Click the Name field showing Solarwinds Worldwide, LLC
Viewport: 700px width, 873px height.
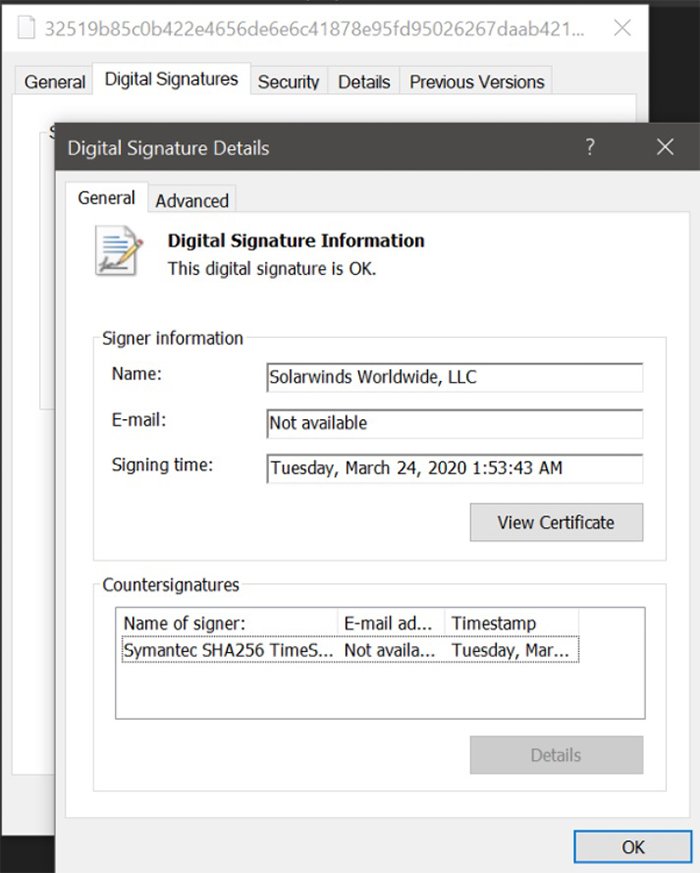pyautogui.click(x=455, y=377)
